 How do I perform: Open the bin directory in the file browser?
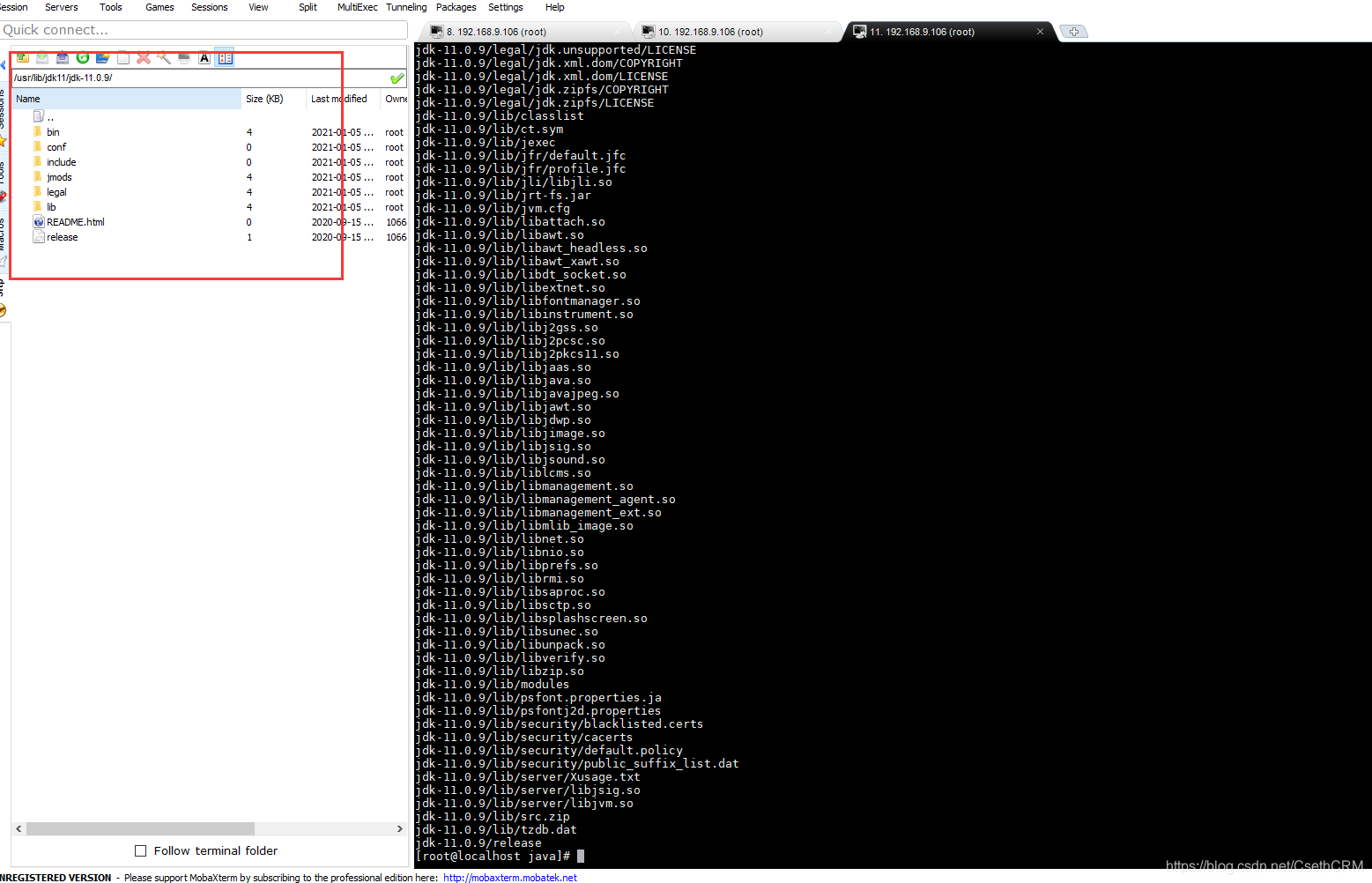(x=53, y=131)
